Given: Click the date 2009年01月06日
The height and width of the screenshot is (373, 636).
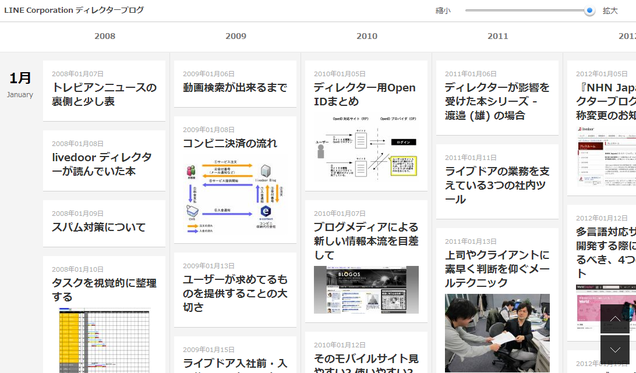Looking at the screenshot, I should tap(208, 74).
